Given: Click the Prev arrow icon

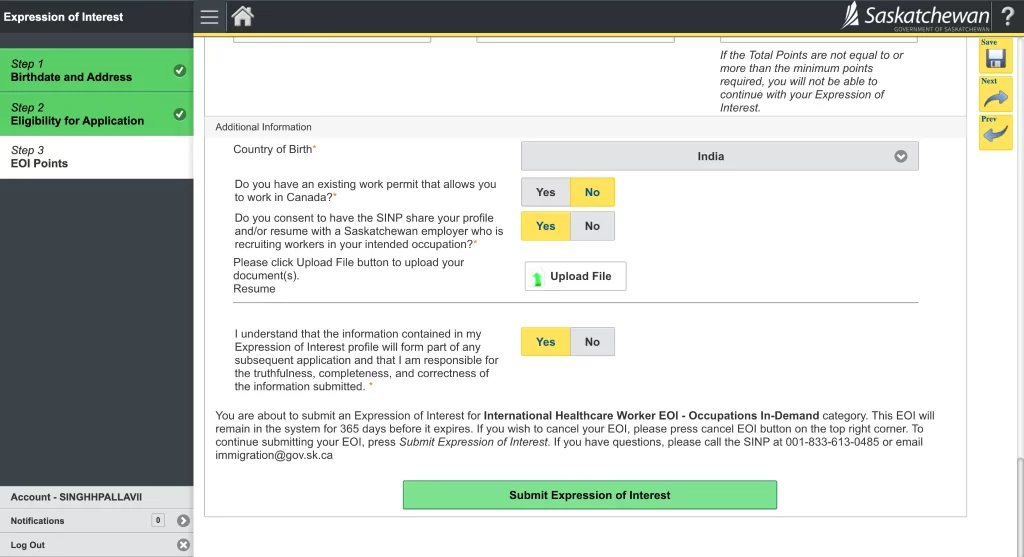Looking at the screenshot, I should point(995,133).
